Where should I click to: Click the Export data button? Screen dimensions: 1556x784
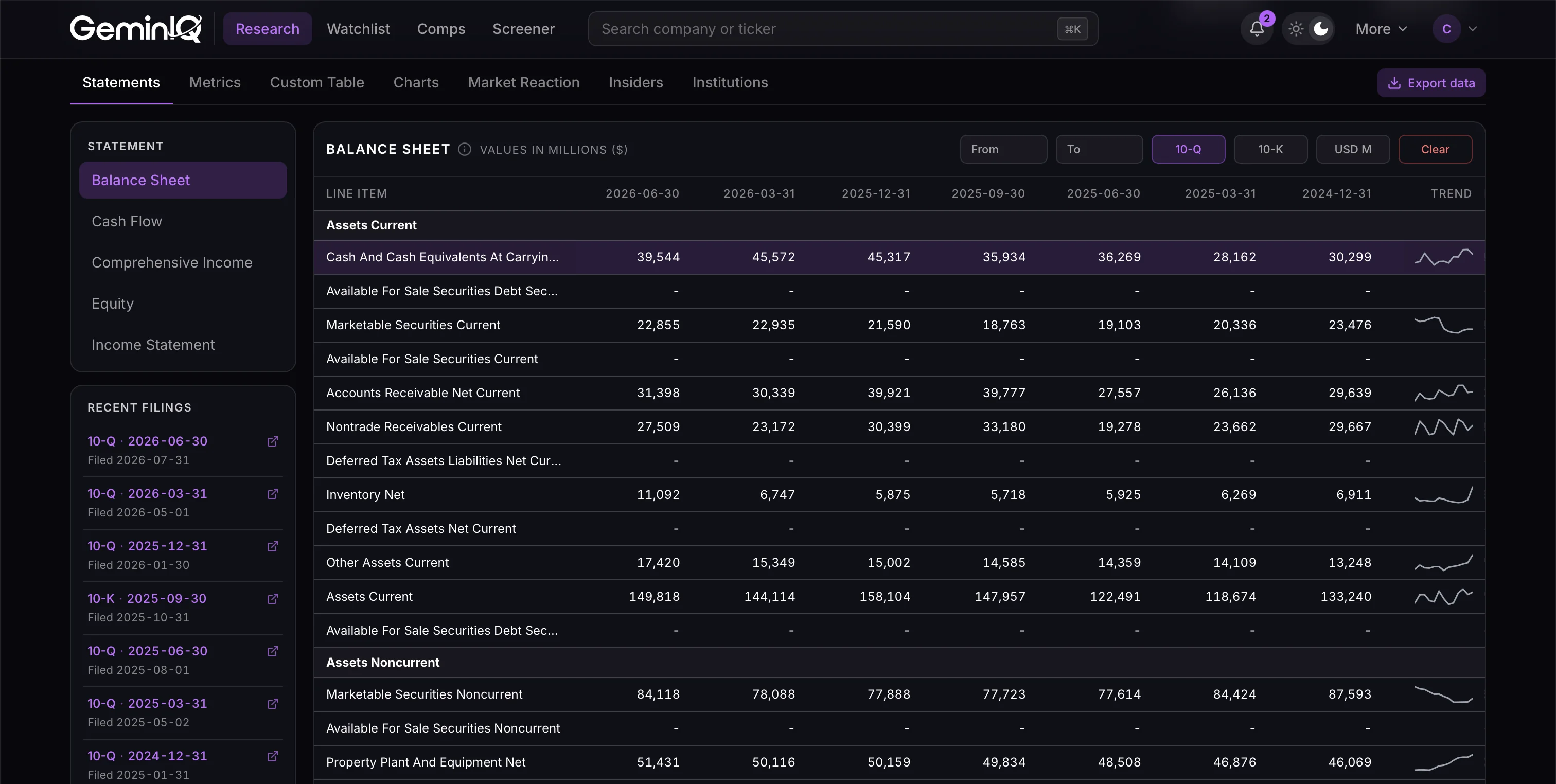coord(1431,83)
